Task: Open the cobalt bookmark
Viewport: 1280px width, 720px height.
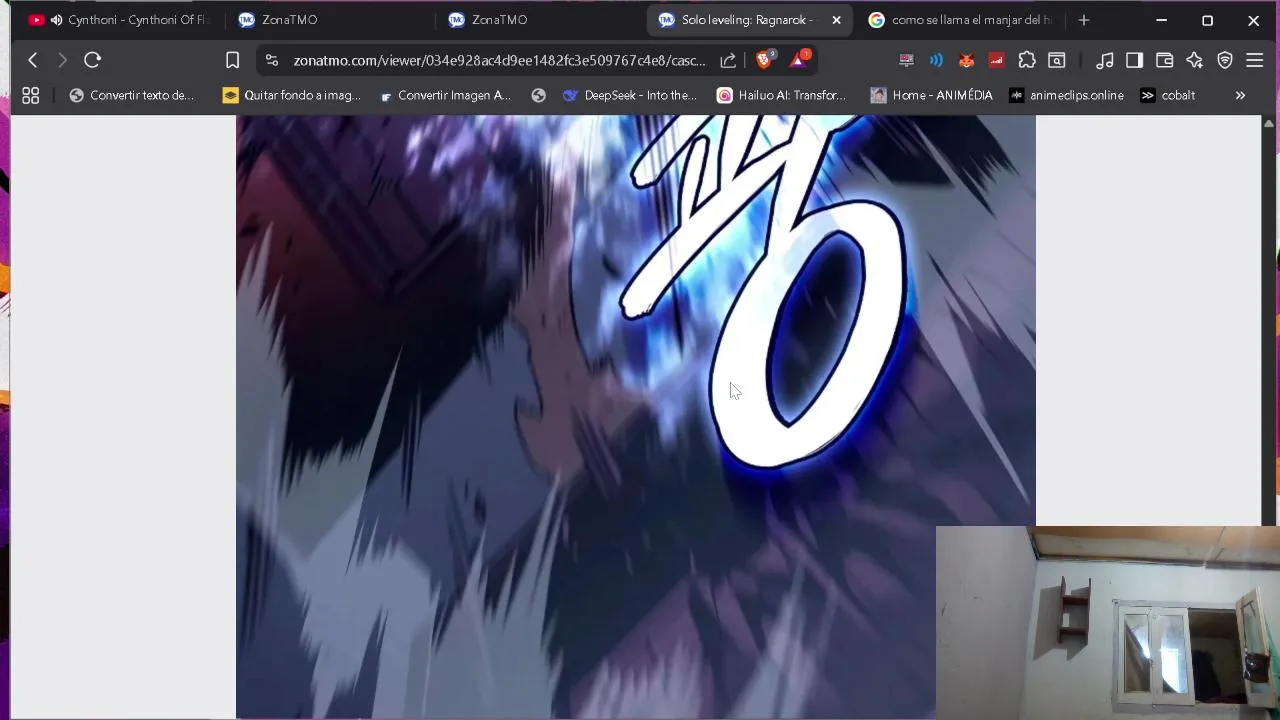Action: [1168, 95]
